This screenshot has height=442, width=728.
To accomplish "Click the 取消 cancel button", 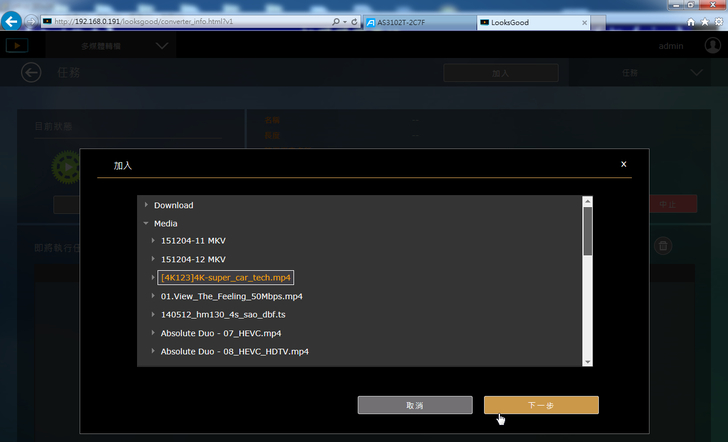I will click(415, 405).
